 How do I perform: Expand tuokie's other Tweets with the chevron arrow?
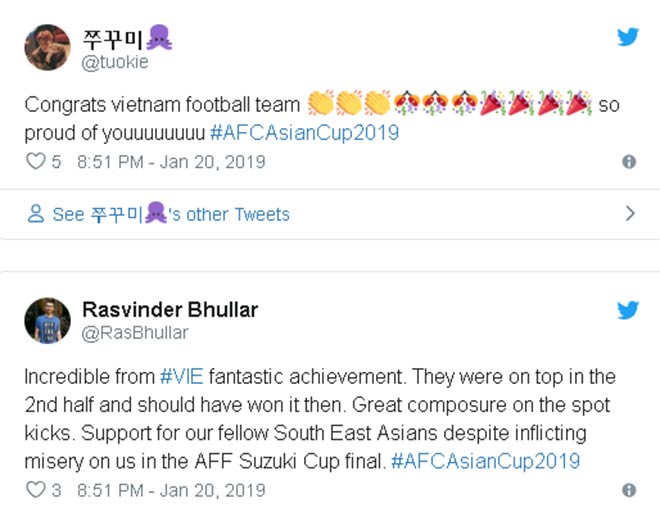630,213
